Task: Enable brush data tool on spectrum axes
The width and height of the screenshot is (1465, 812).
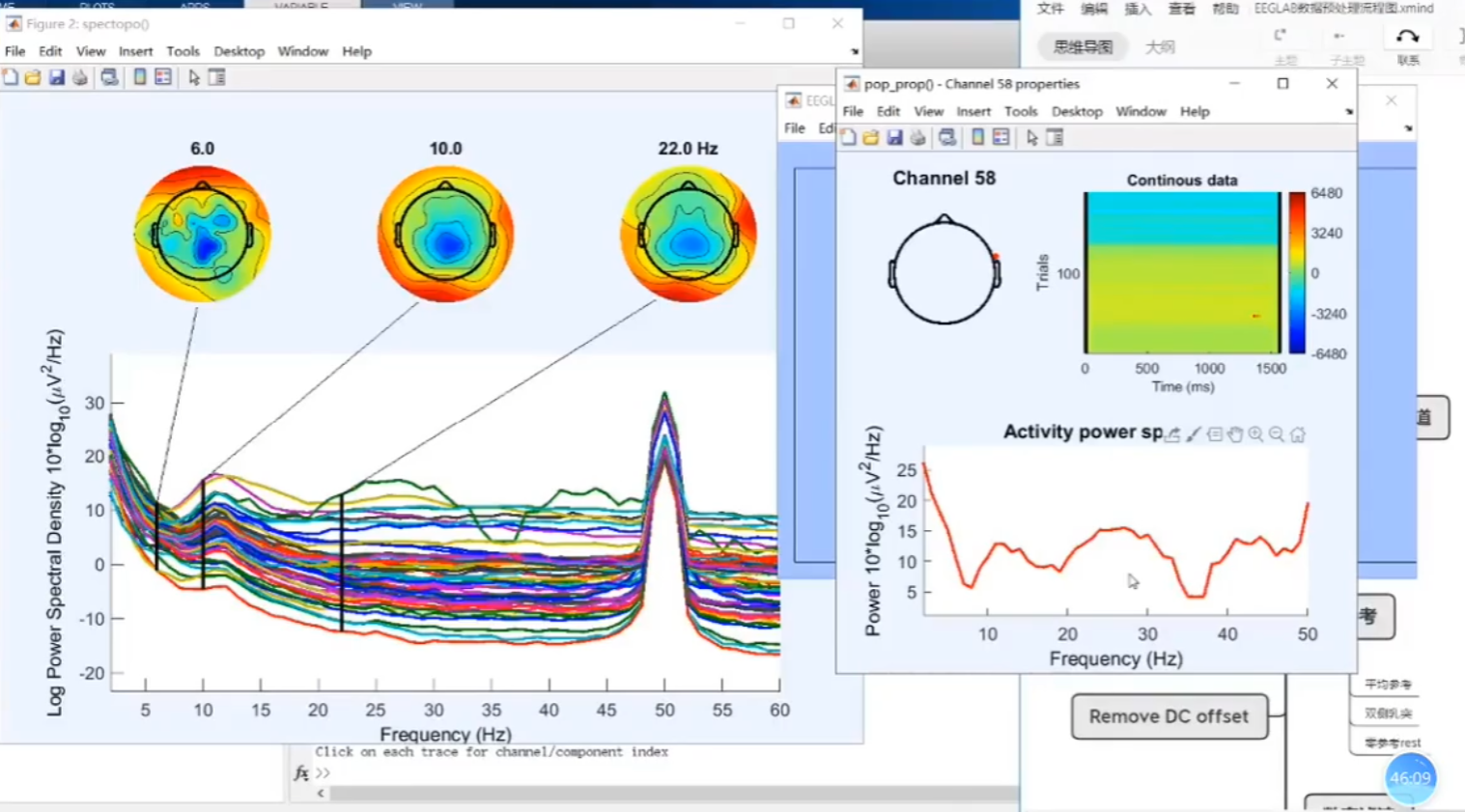Action: coord(1194,434)
